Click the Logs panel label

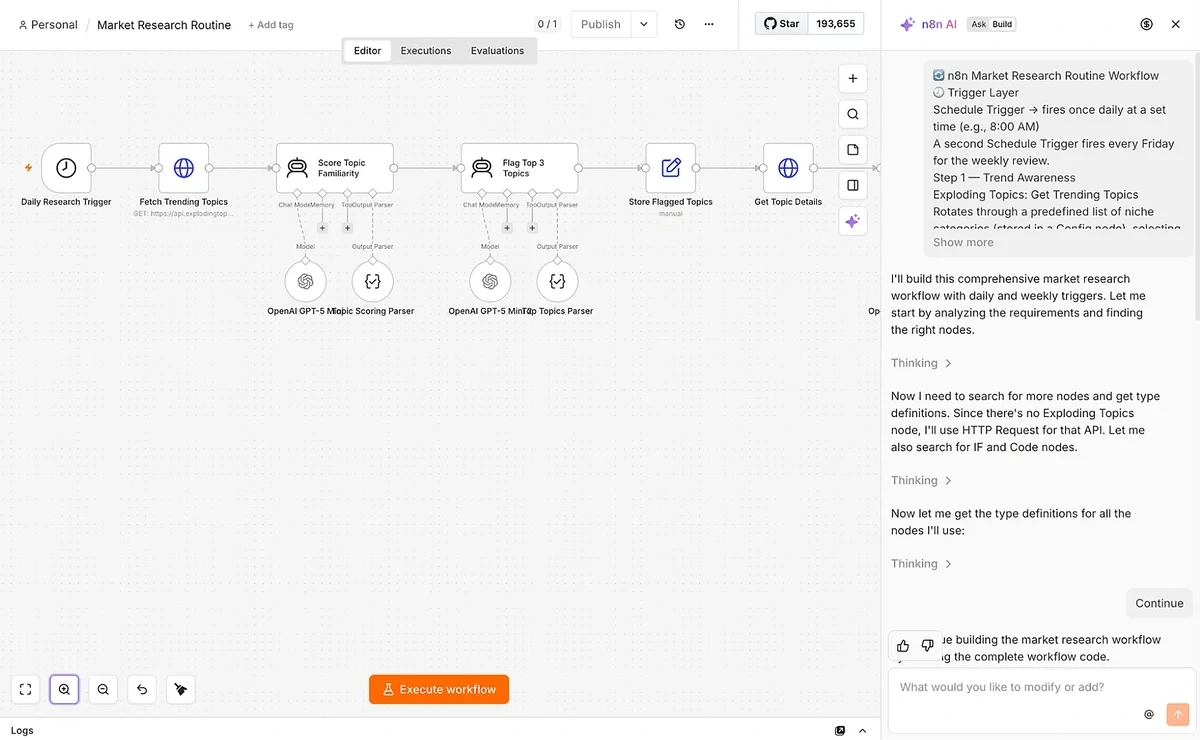tap(22, 731)
